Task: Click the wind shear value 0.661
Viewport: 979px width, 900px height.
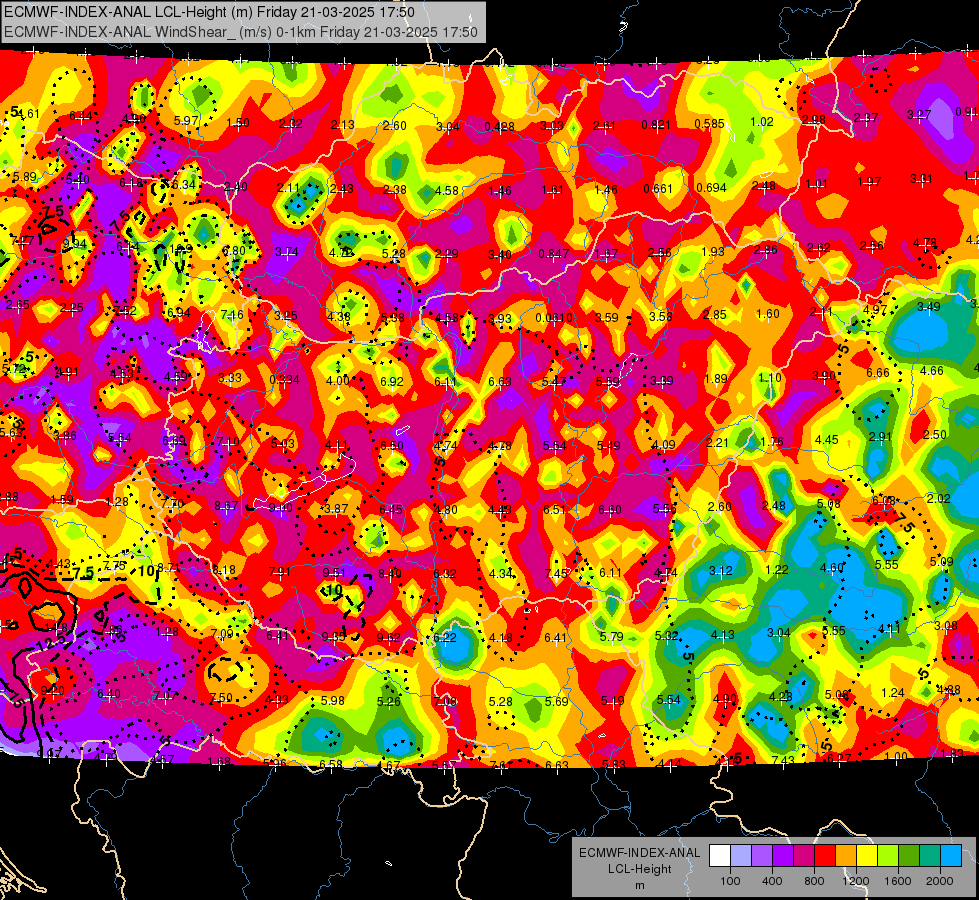Action: [x=658, y=189]
